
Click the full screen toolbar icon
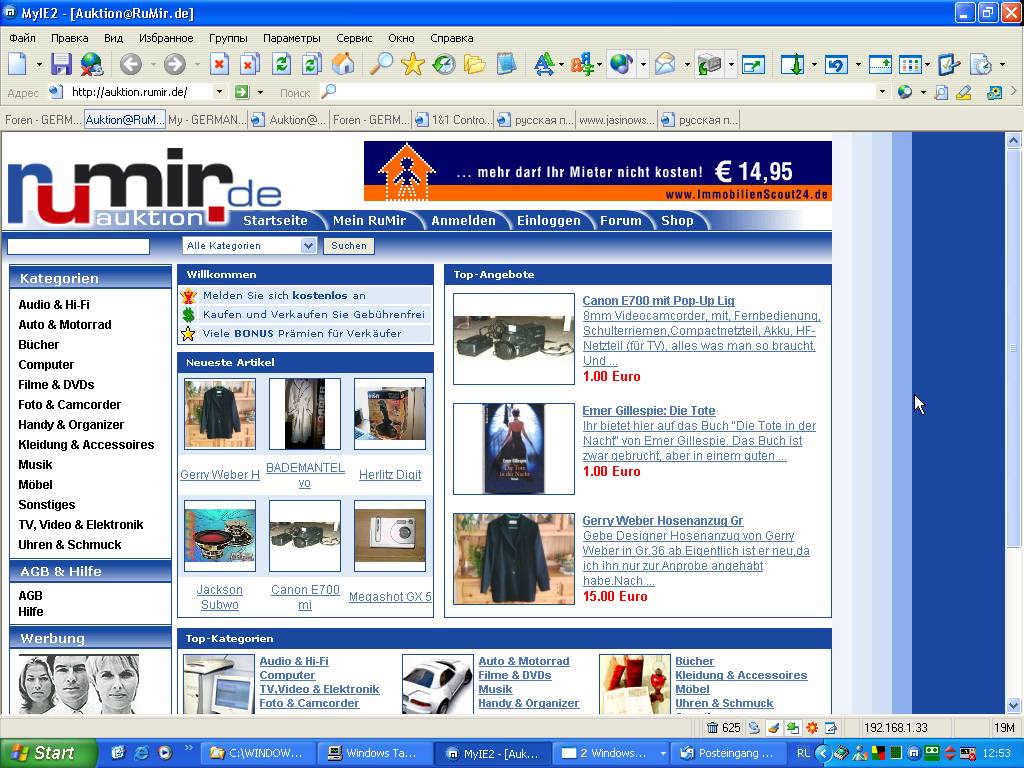(753, 64)
